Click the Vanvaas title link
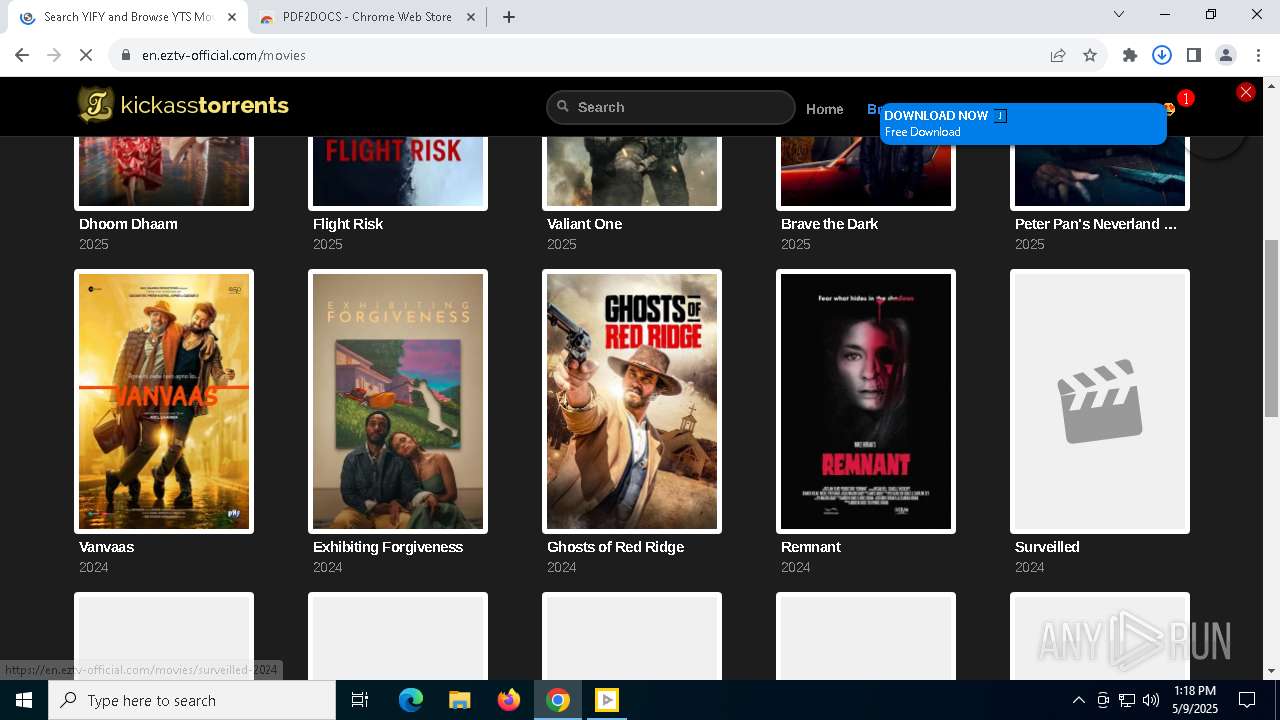 [106, 547]
